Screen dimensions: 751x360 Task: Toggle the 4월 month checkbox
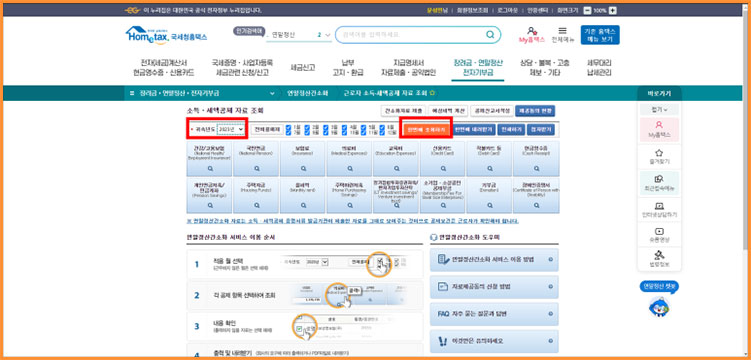point(344,127)
